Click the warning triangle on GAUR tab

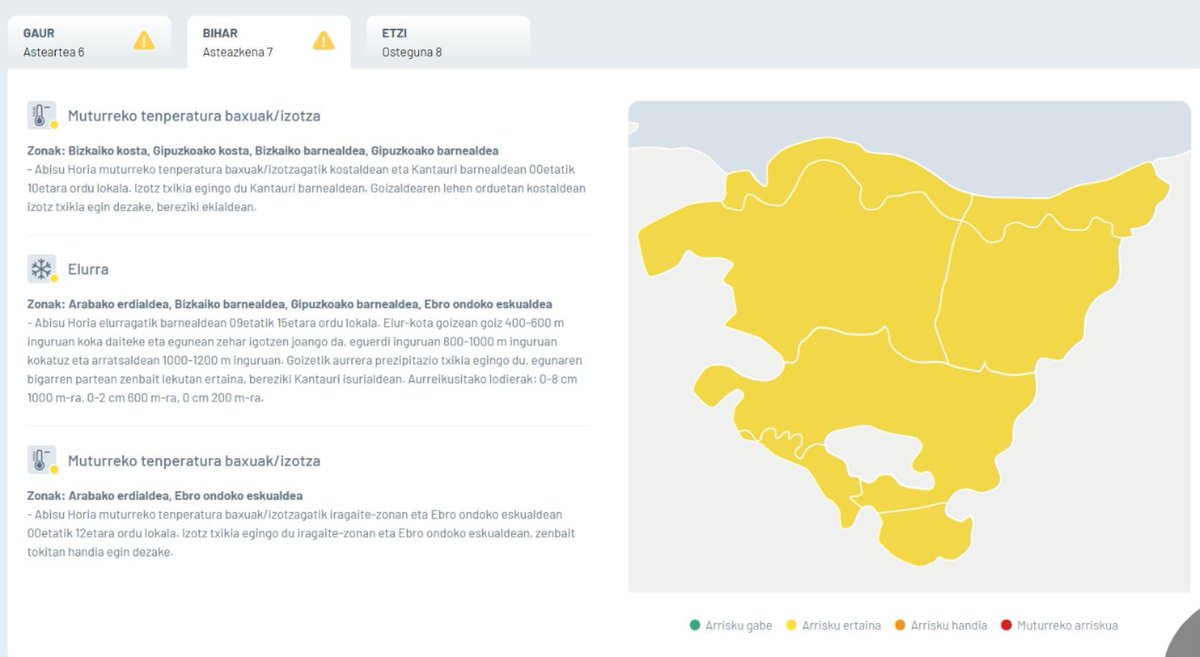pos(144,41)
